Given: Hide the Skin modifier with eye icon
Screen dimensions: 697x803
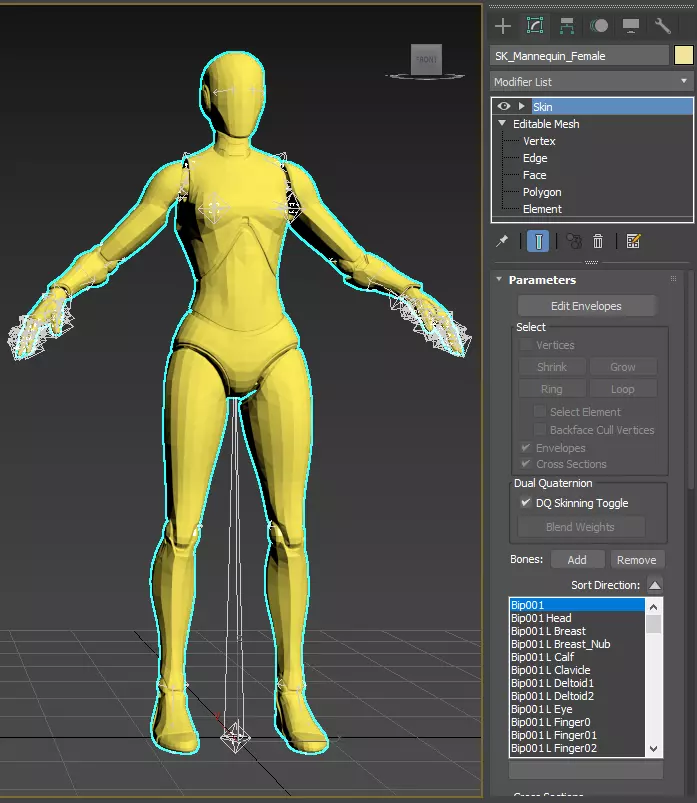Looking at the screenshot, I should 504,106.
